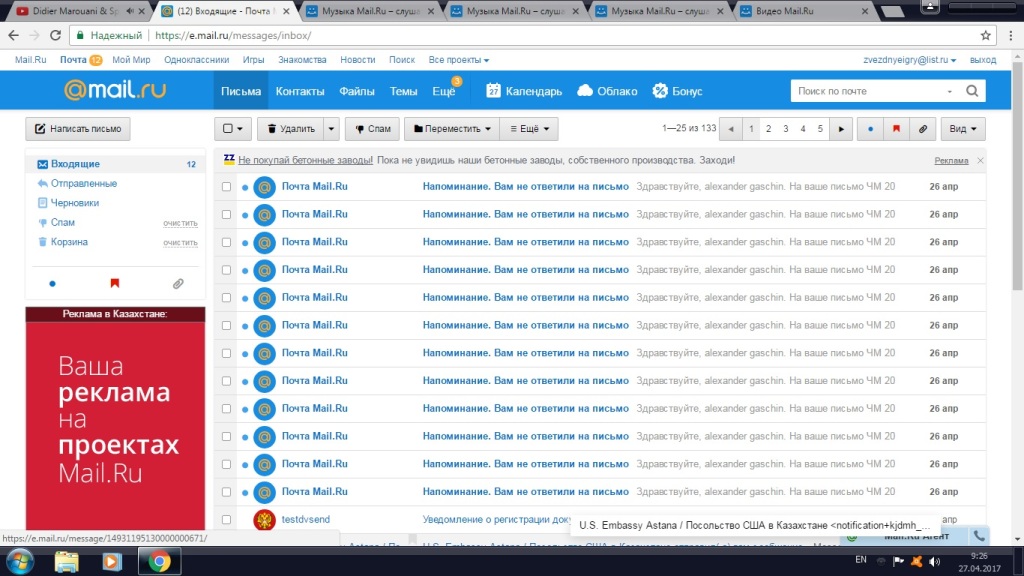Open the Вид view dropdown

963,129
